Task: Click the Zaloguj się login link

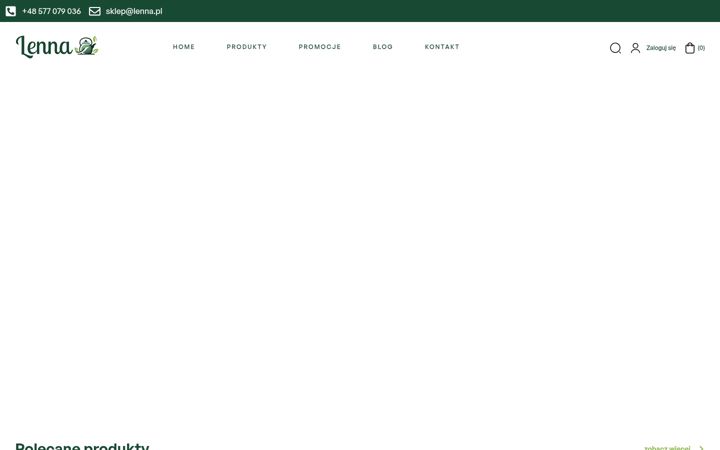Action: 661,48
